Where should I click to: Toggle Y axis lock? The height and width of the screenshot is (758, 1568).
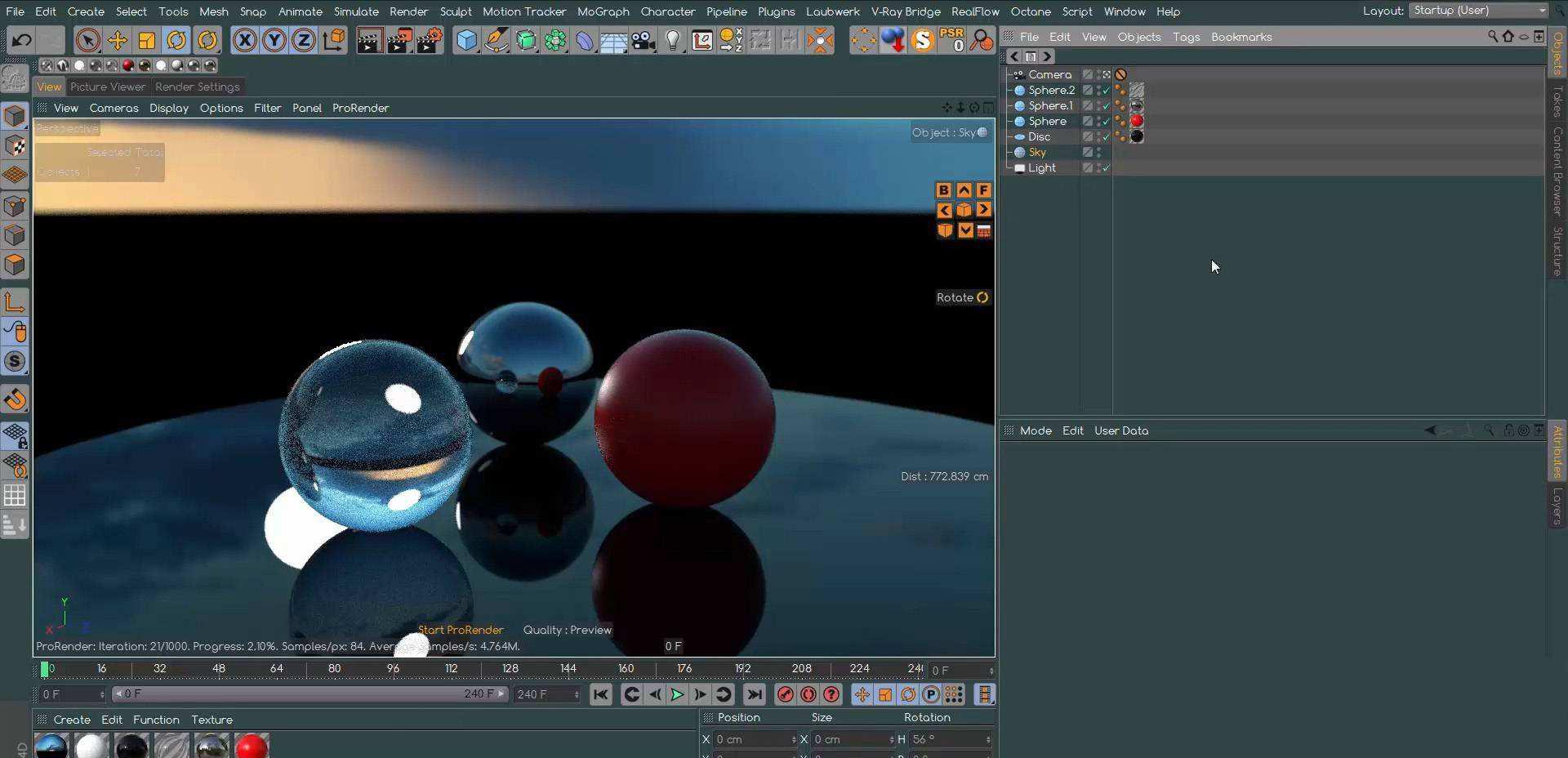(x=274, y=40)
